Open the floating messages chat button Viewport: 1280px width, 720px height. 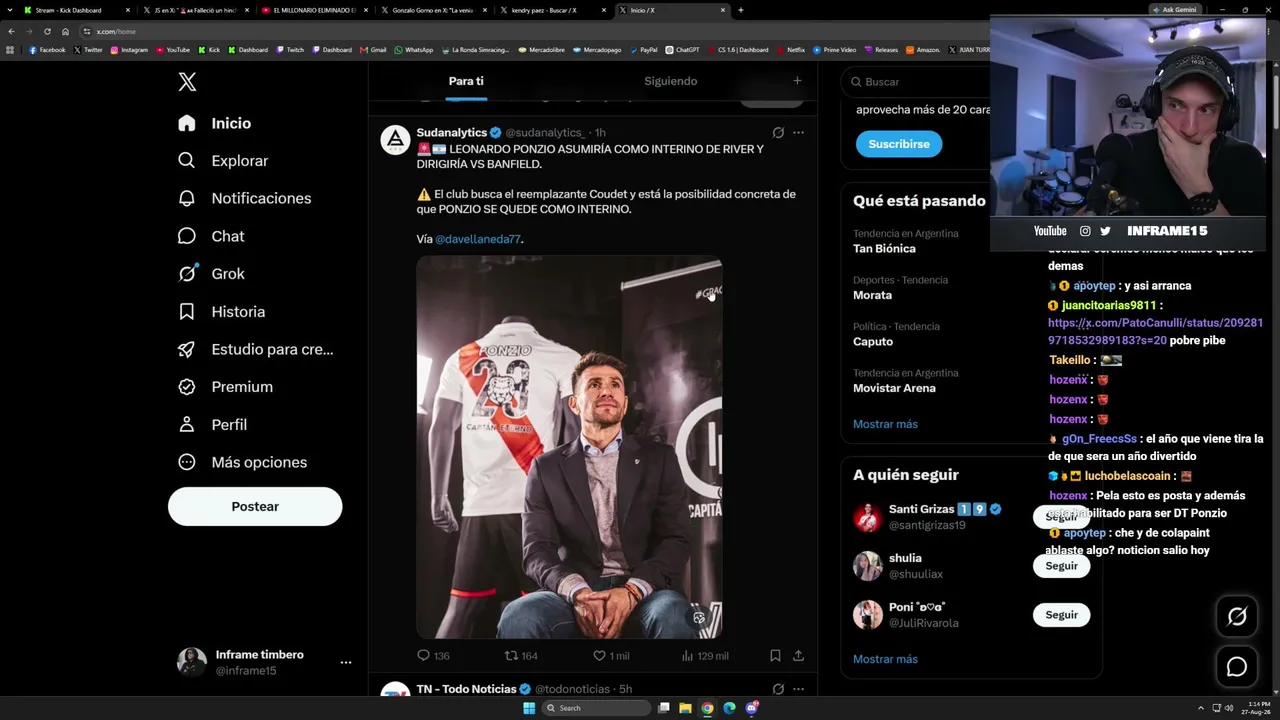click(x=1237, y=667)
